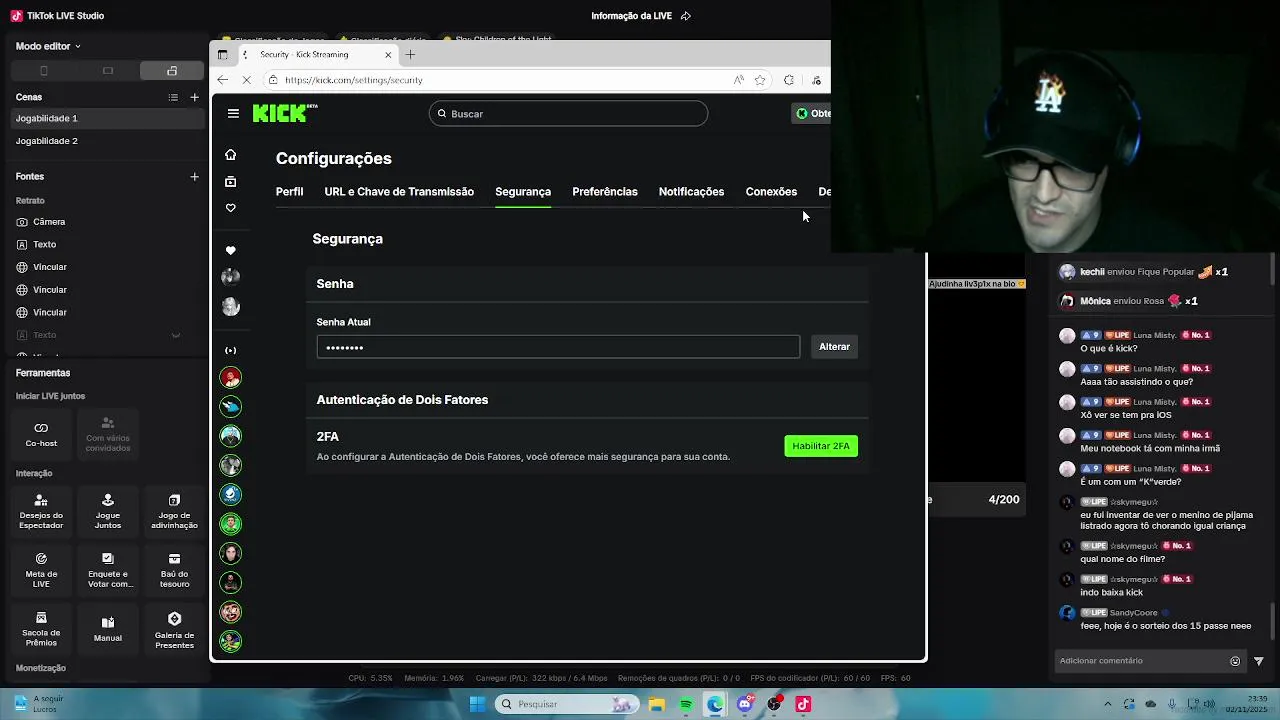
Task: Select the portrait phone layout
Action: click(43, 71)
